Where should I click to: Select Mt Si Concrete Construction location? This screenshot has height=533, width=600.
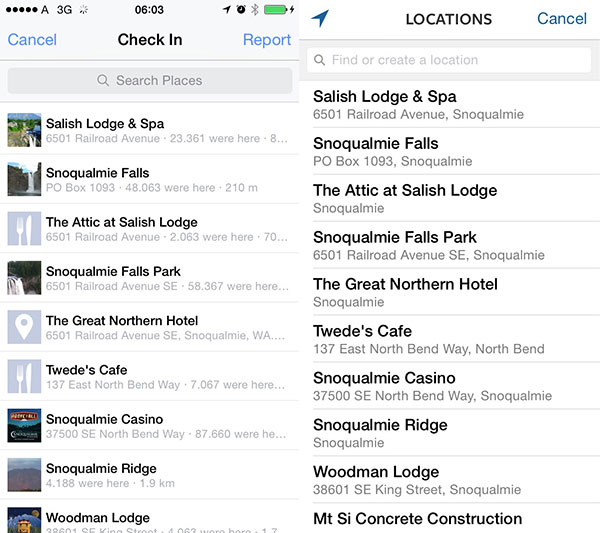[450, 518]
